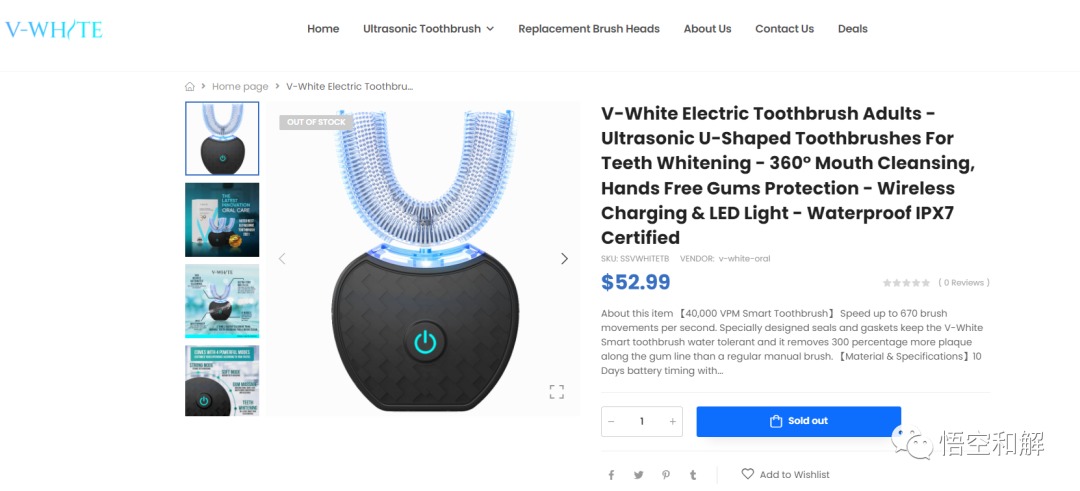This screenshot has height=491, width=1080.
Task: Go to the Deals menu item
Action: coord(853,29)
